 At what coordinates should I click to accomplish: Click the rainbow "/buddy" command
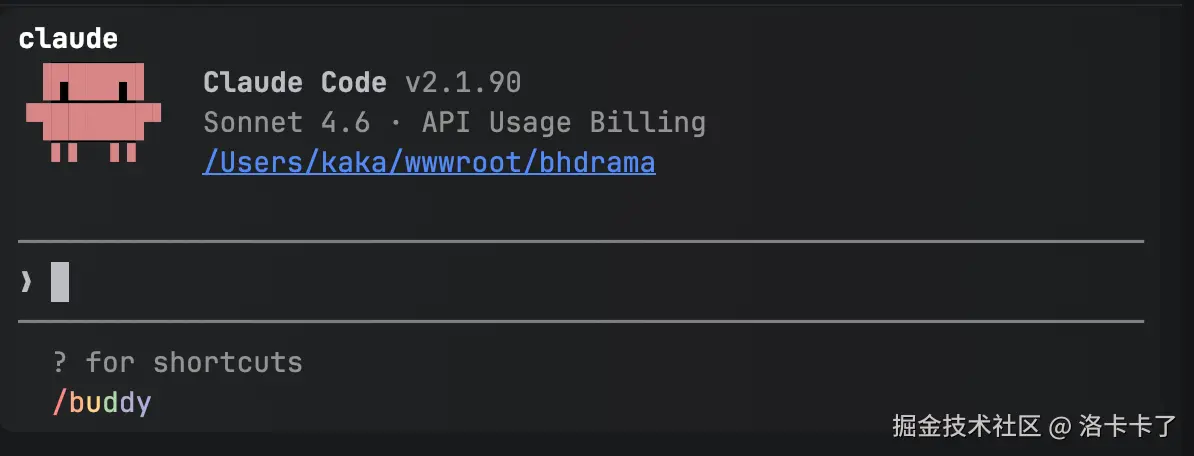pyautogui.click(x=102, y=404)
